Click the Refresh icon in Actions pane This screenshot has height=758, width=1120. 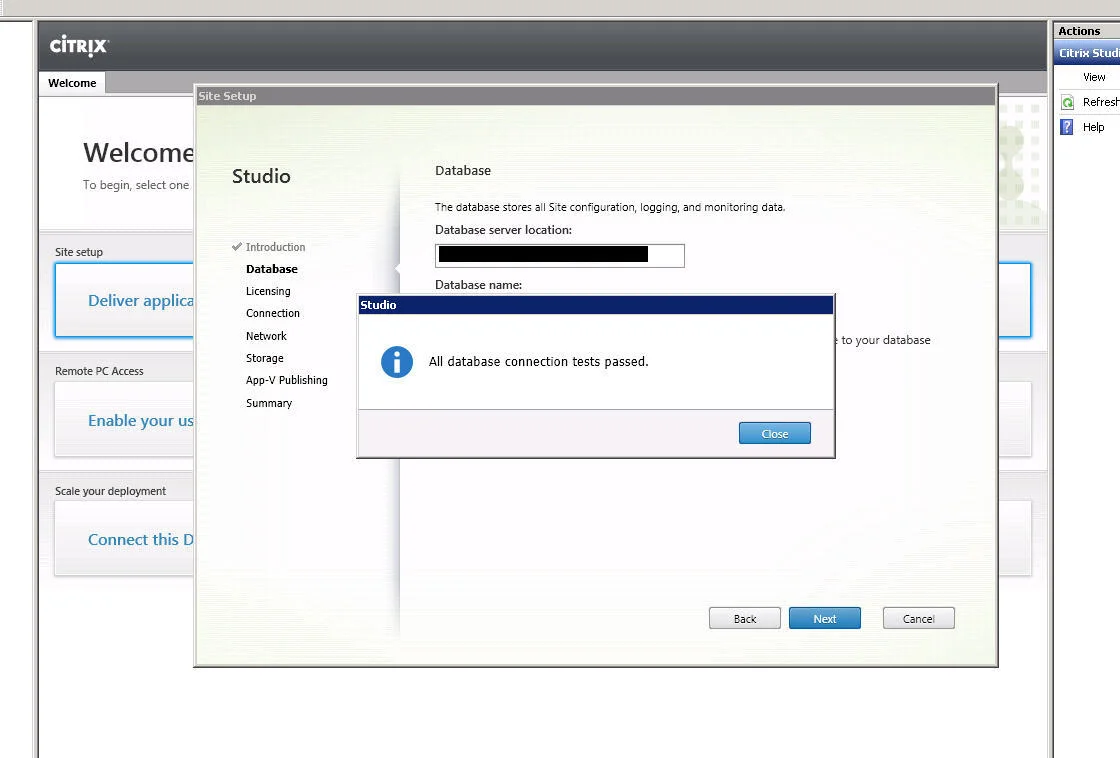(x=1067, y=102)
